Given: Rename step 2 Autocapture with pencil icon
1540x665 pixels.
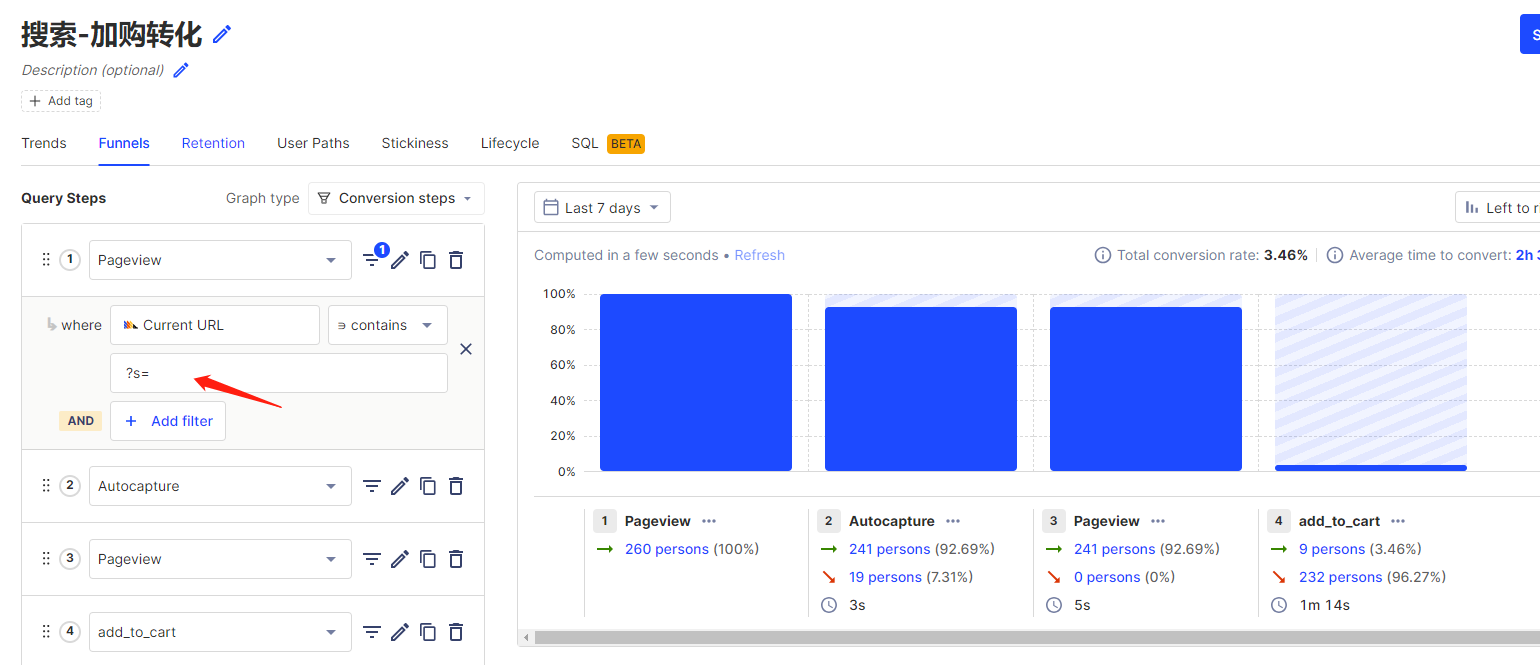Looking at the screenshot, I should pyautogui.click(x=400, y=486).
